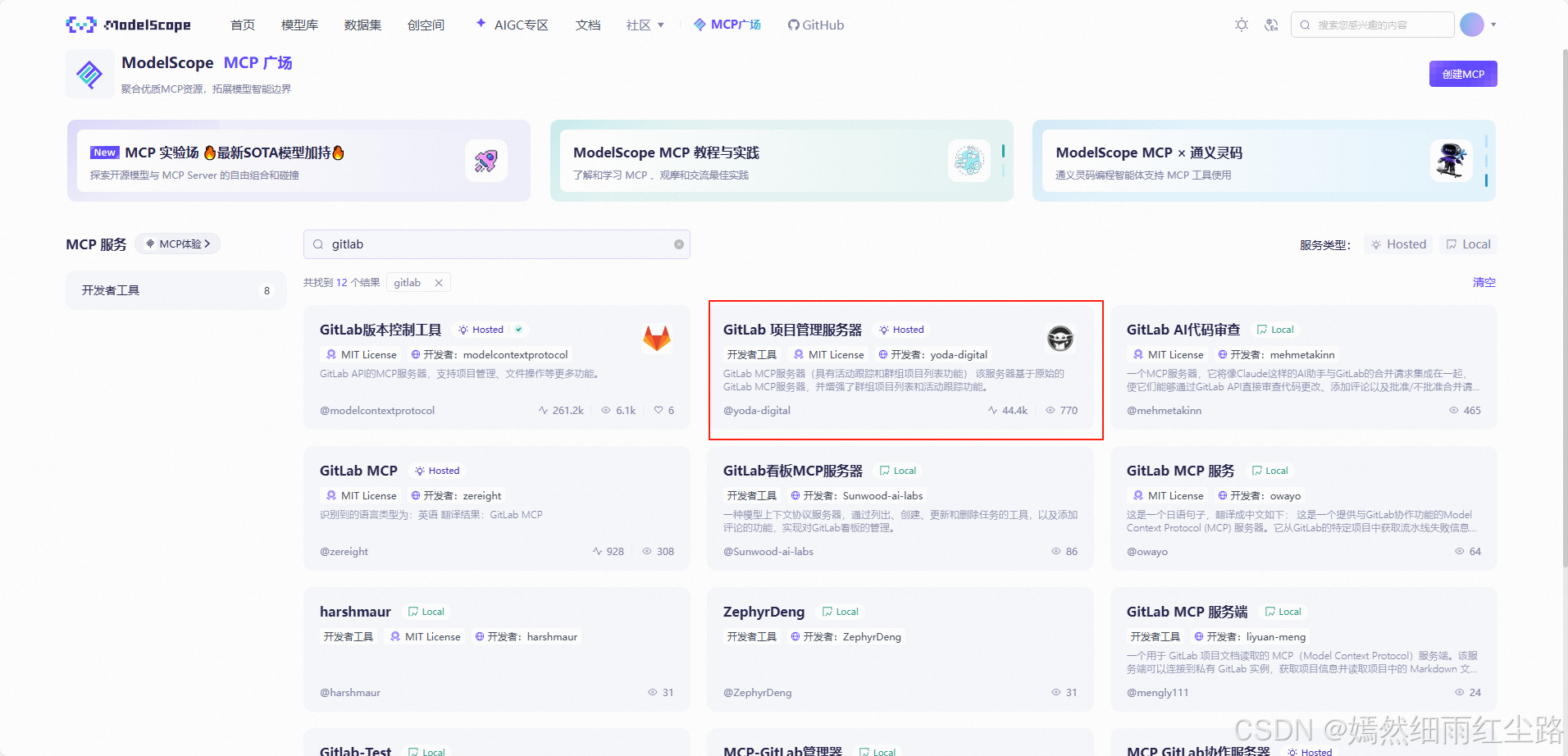
Task: Click the Local badge on harshmaur card
Action: (426, 612)
